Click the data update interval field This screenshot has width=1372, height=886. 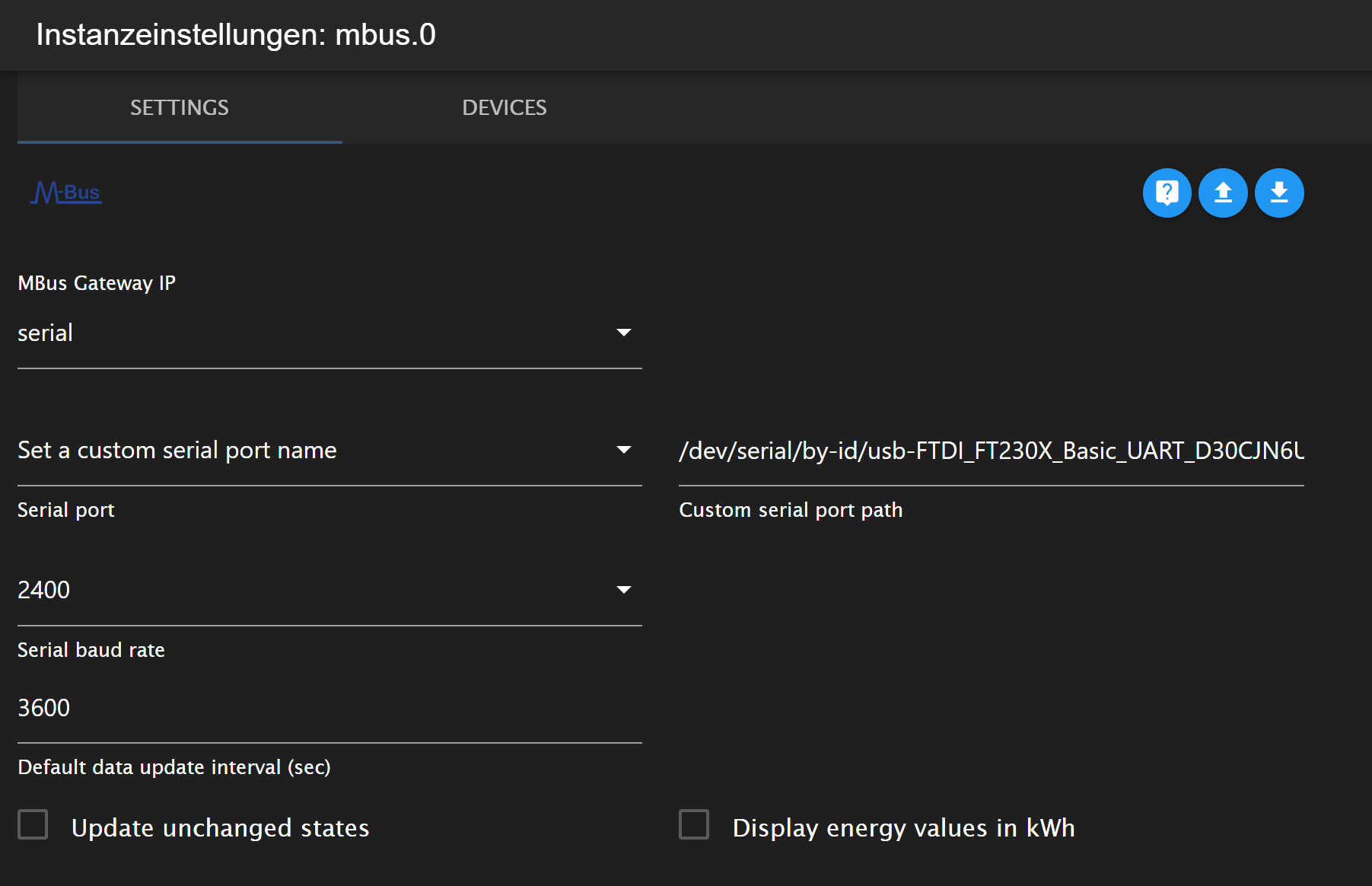tap(329, 708)
